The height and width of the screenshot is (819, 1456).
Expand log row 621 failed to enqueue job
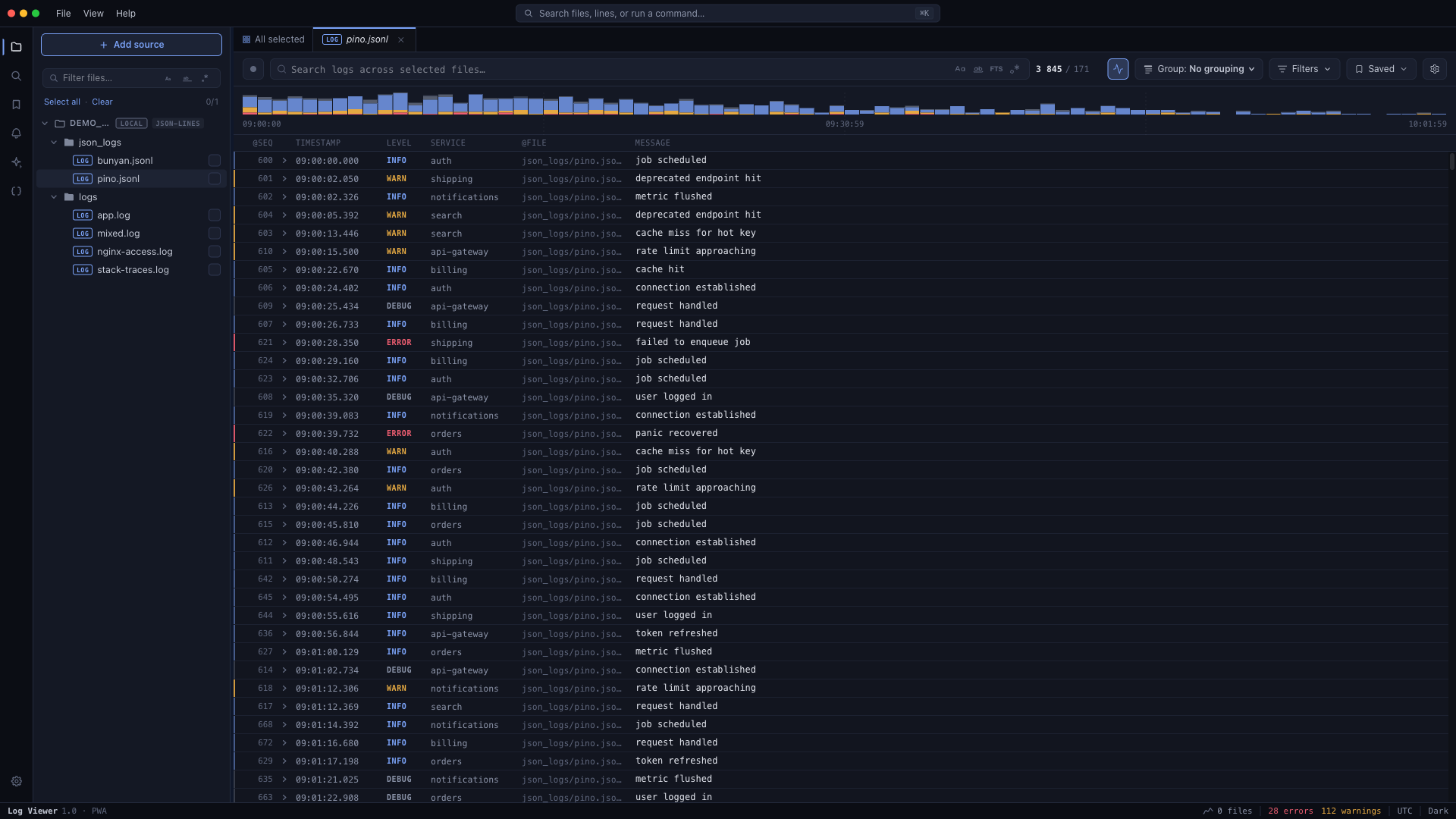(284, 343)
